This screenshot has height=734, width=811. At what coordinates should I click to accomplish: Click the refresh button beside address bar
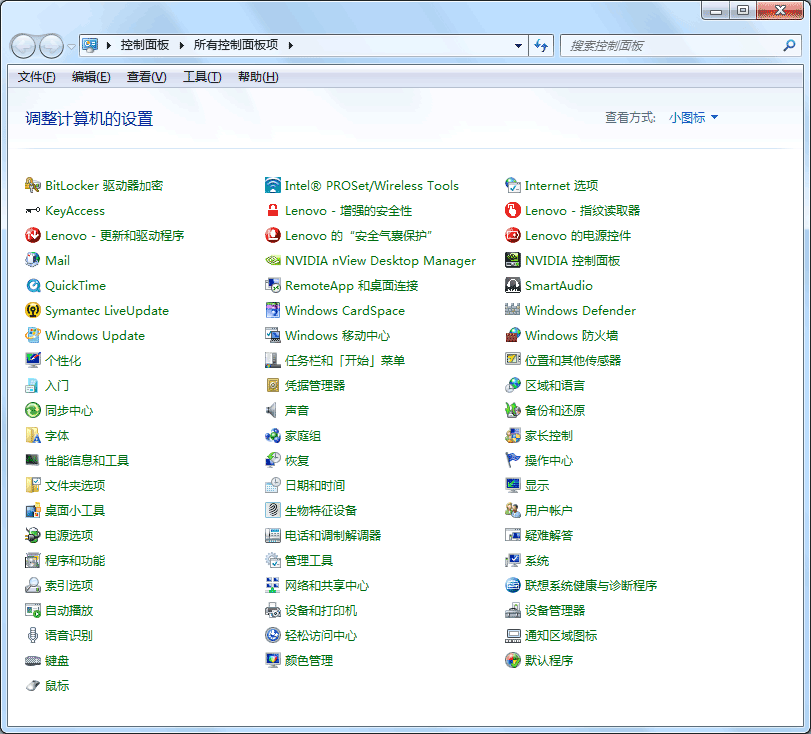pyautogui.click(x=541, y=46)
